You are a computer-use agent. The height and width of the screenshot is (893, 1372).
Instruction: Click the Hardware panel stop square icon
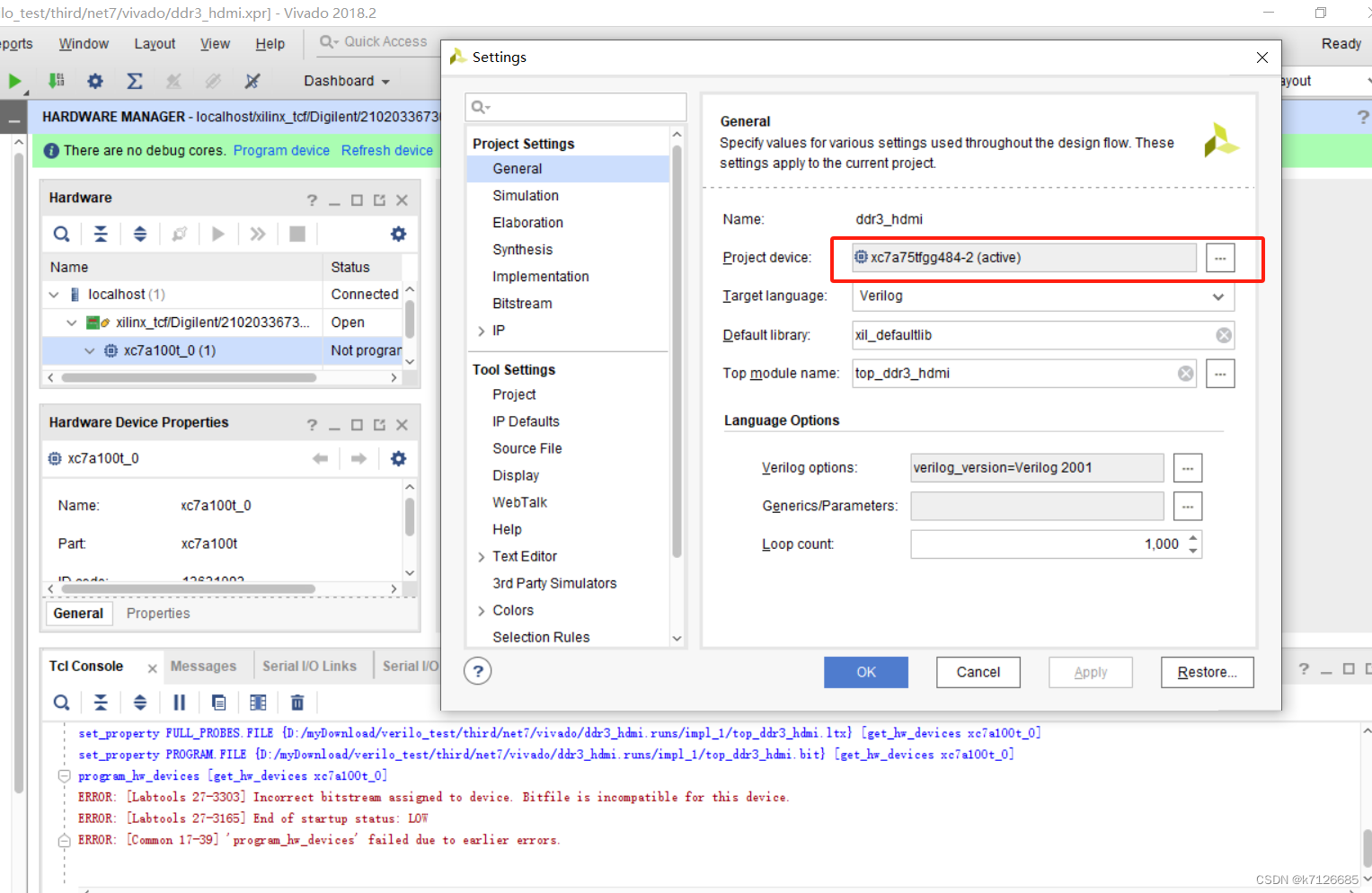(297, 234)
